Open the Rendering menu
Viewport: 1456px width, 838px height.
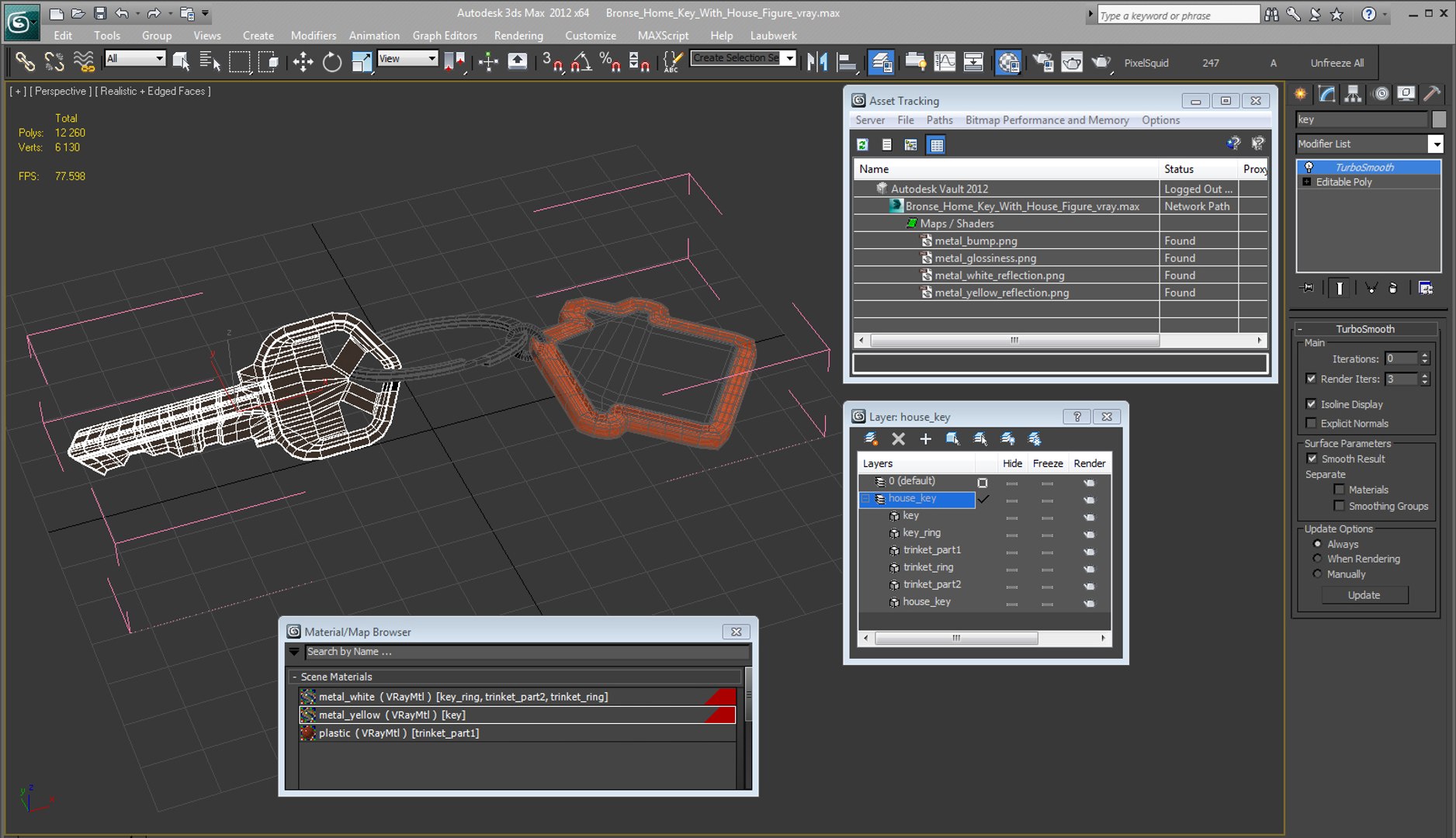tap(518, 36)
